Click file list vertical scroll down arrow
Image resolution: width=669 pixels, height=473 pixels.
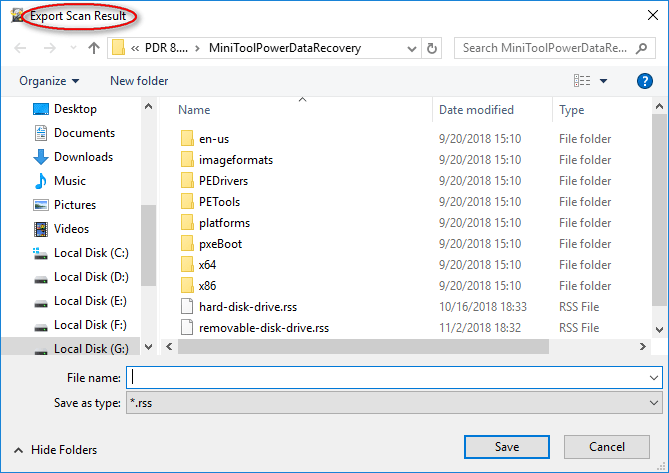[659, 330]
